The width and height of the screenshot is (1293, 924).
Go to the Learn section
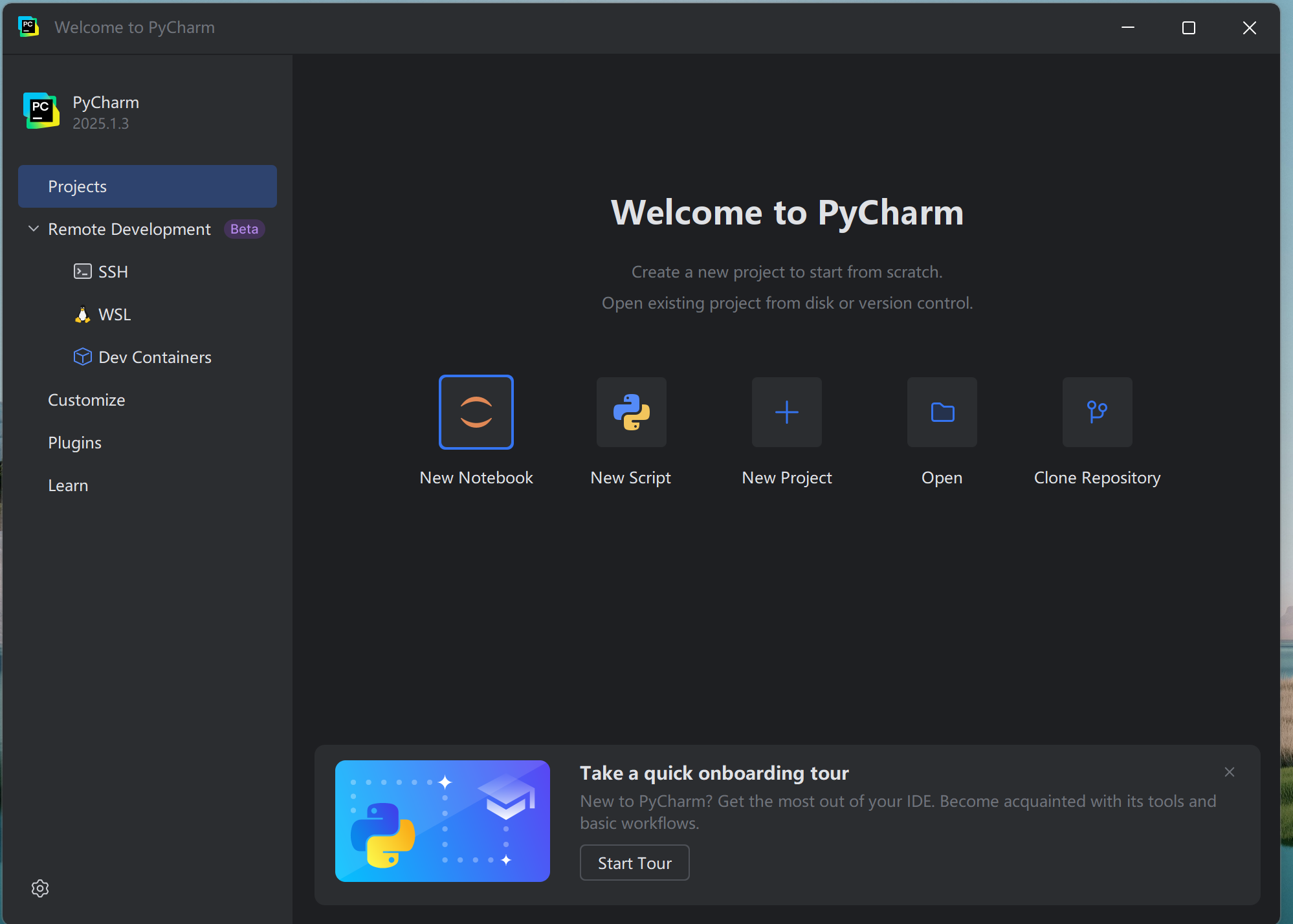pyautogui.click(x=68, y=485)
